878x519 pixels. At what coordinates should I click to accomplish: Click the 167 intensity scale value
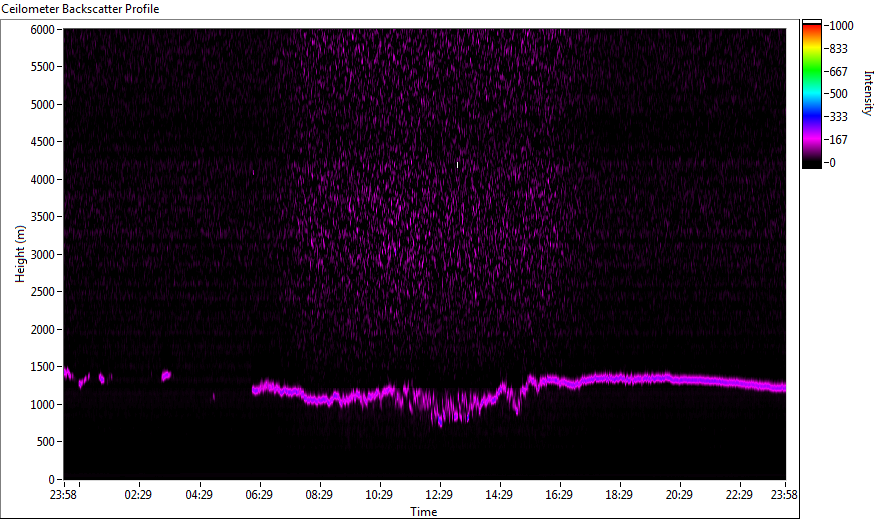[x=838, y=140]
